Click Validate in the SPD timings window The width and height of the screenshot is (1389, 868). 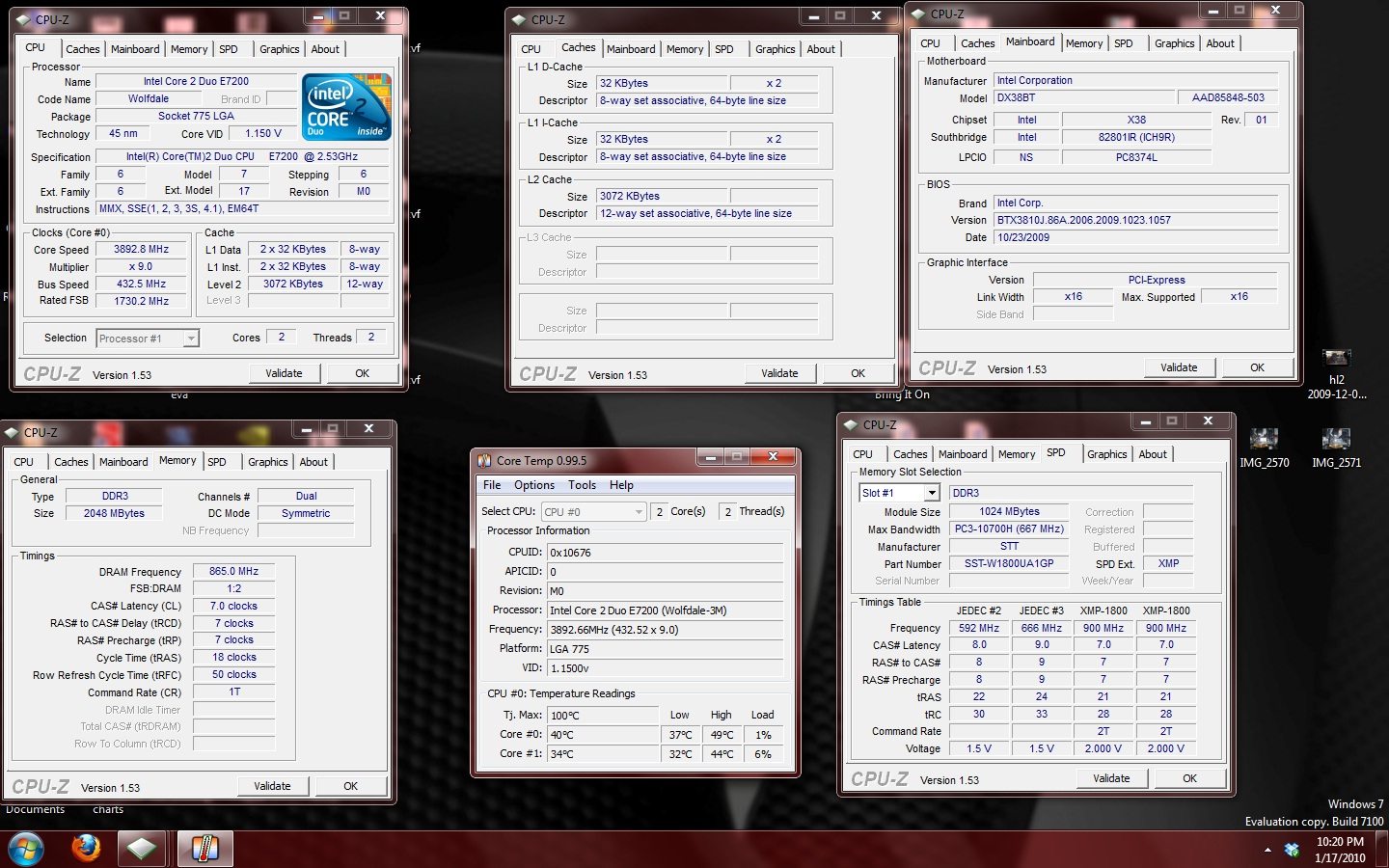[1110, 778]
